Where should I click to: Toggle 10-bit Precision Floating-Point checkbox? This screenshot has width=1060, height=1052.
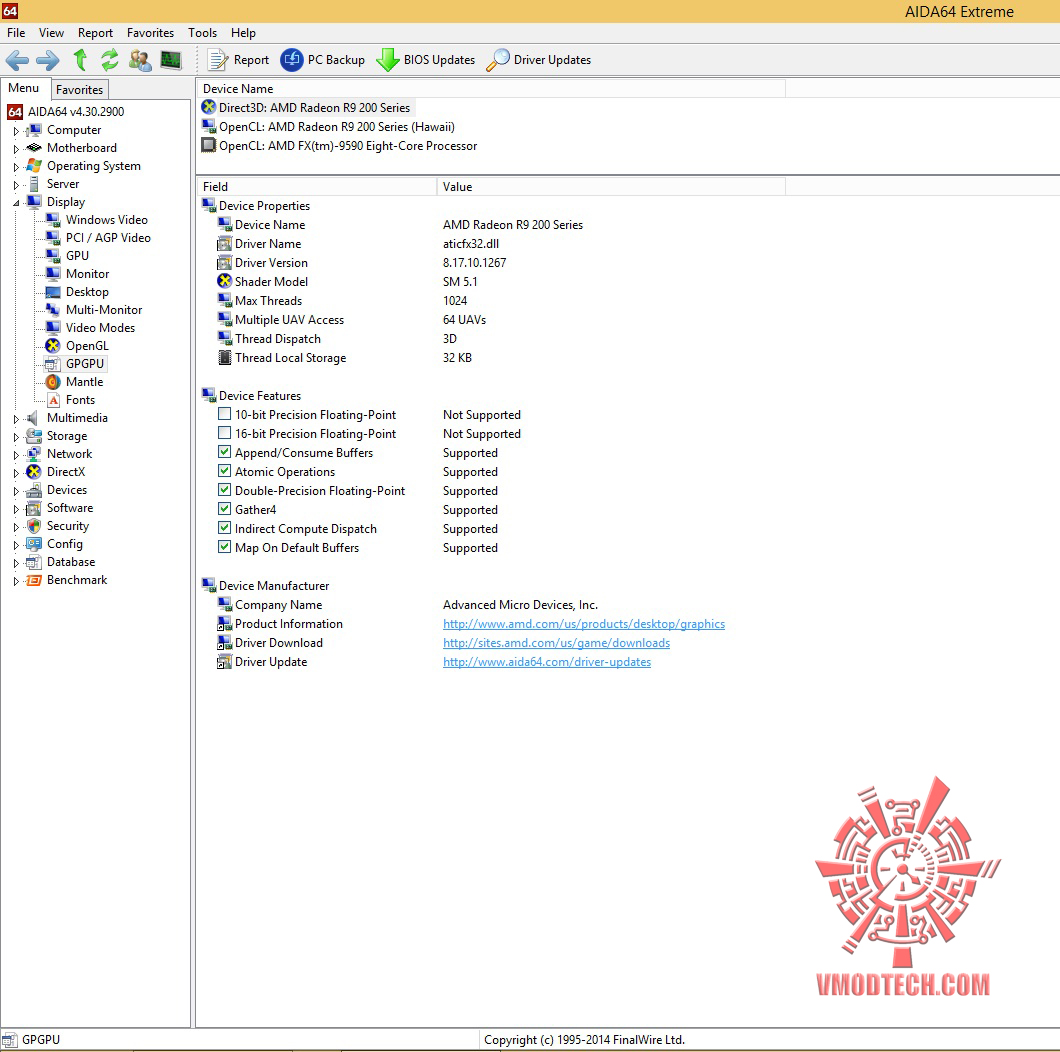point(224,414)
